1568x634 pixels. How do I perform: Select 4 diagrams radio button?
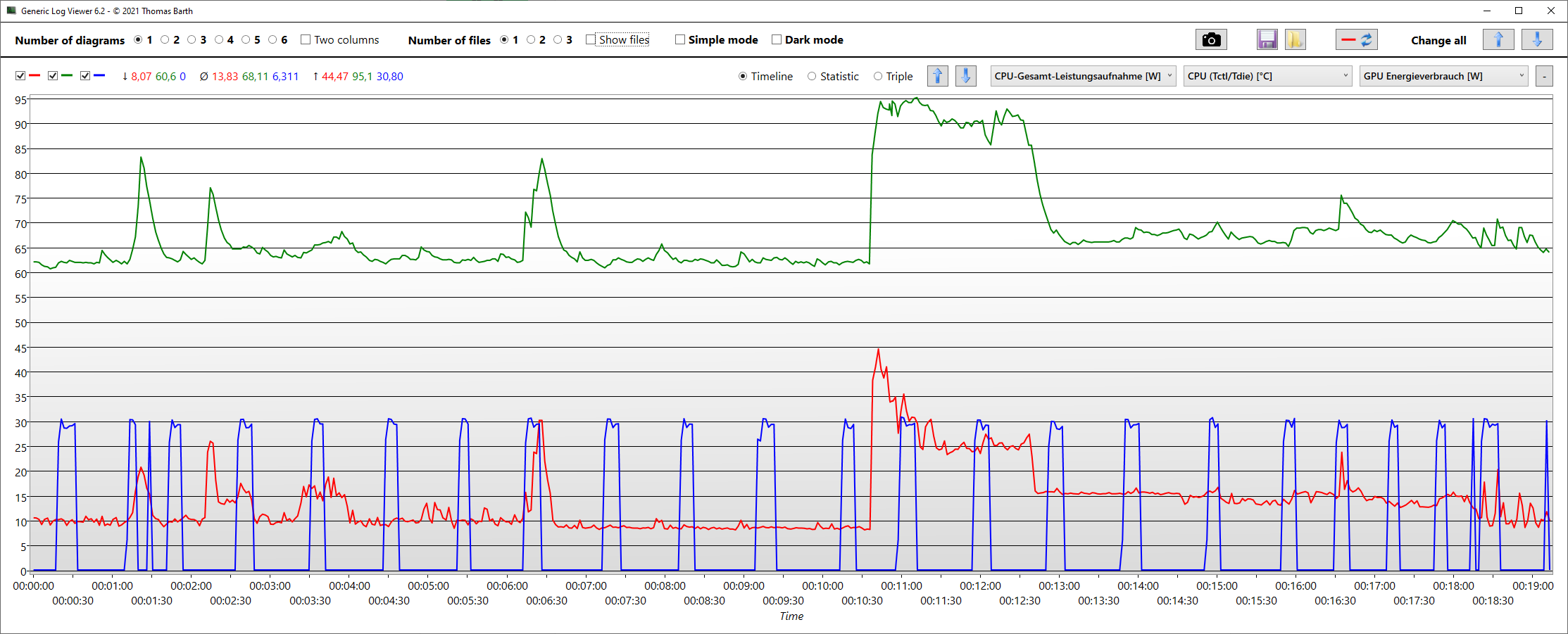219,40
